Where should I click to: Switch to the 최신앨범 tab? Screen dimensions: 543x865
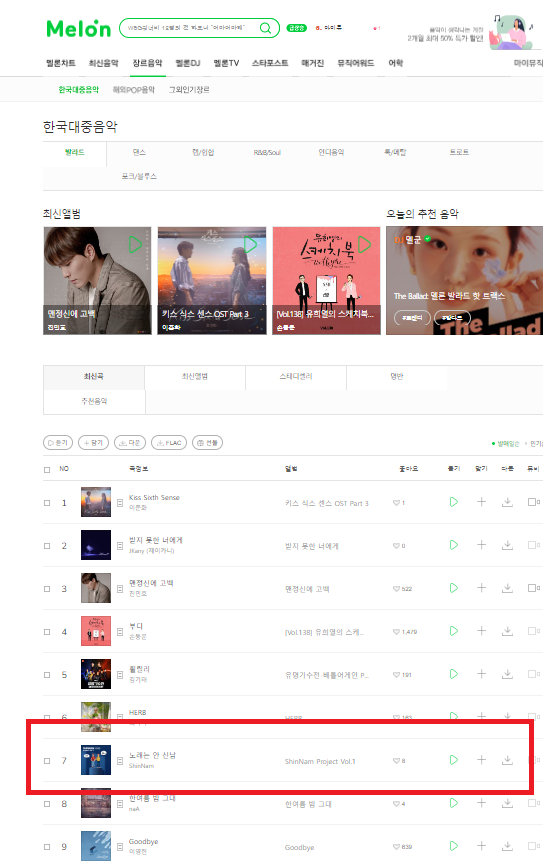195,376
